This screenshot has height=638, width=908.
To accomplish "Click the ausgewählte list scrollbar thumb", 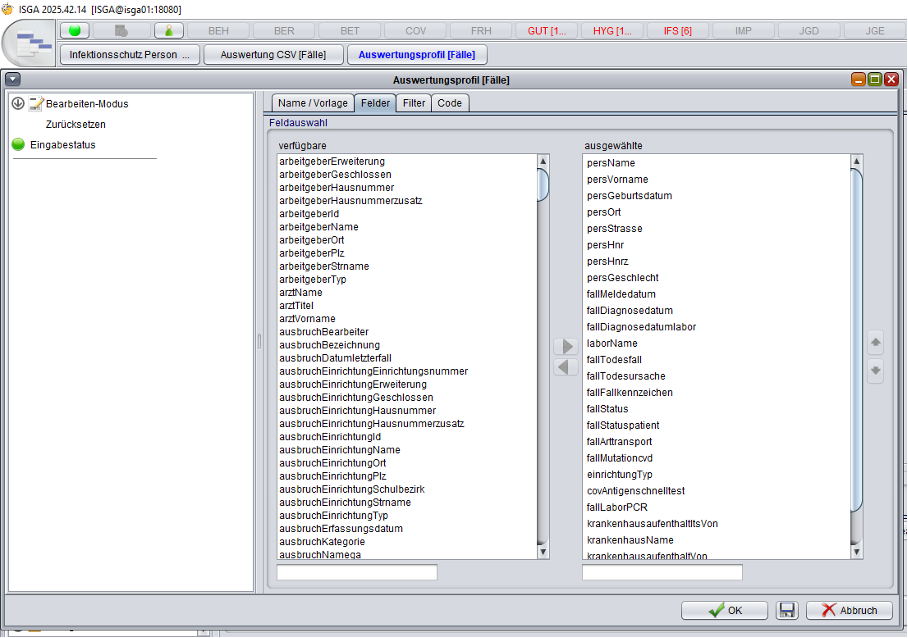I will [x=856, y=340].
